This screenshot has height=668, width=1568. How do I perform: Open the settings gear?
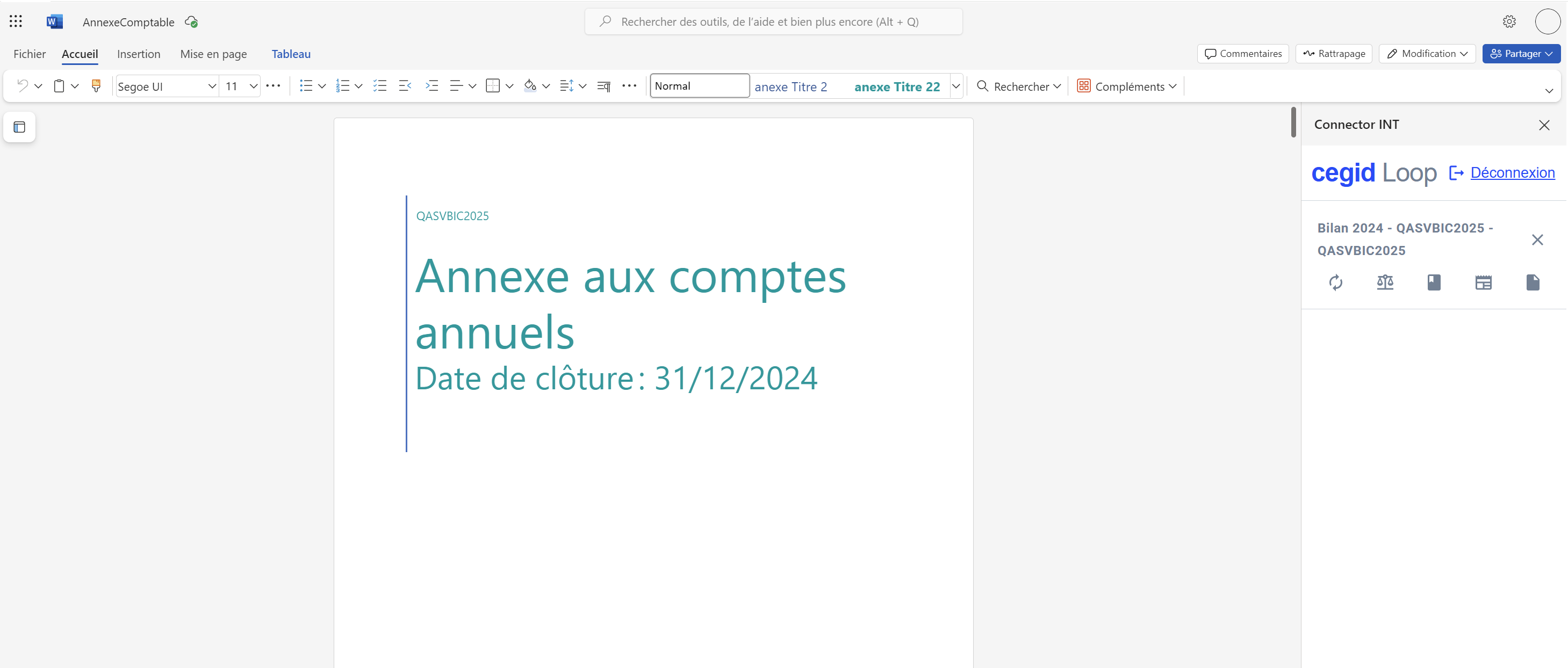[x=1509, y=22]
